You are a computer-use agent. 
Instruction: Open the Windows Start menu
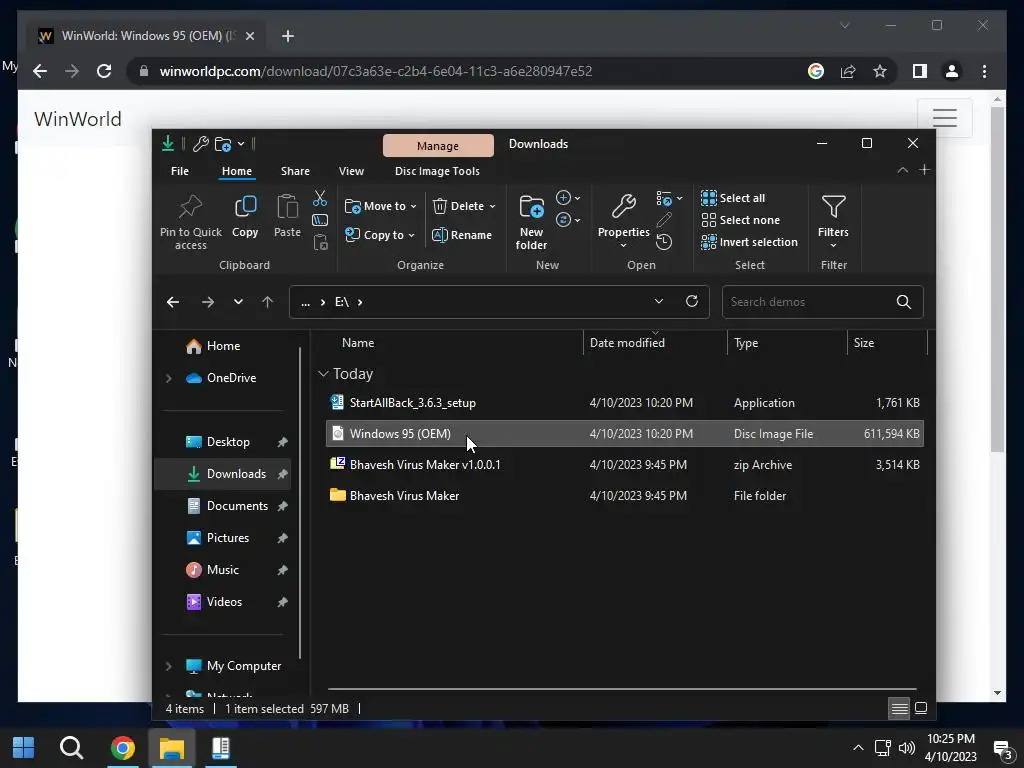tap(24, 748)
